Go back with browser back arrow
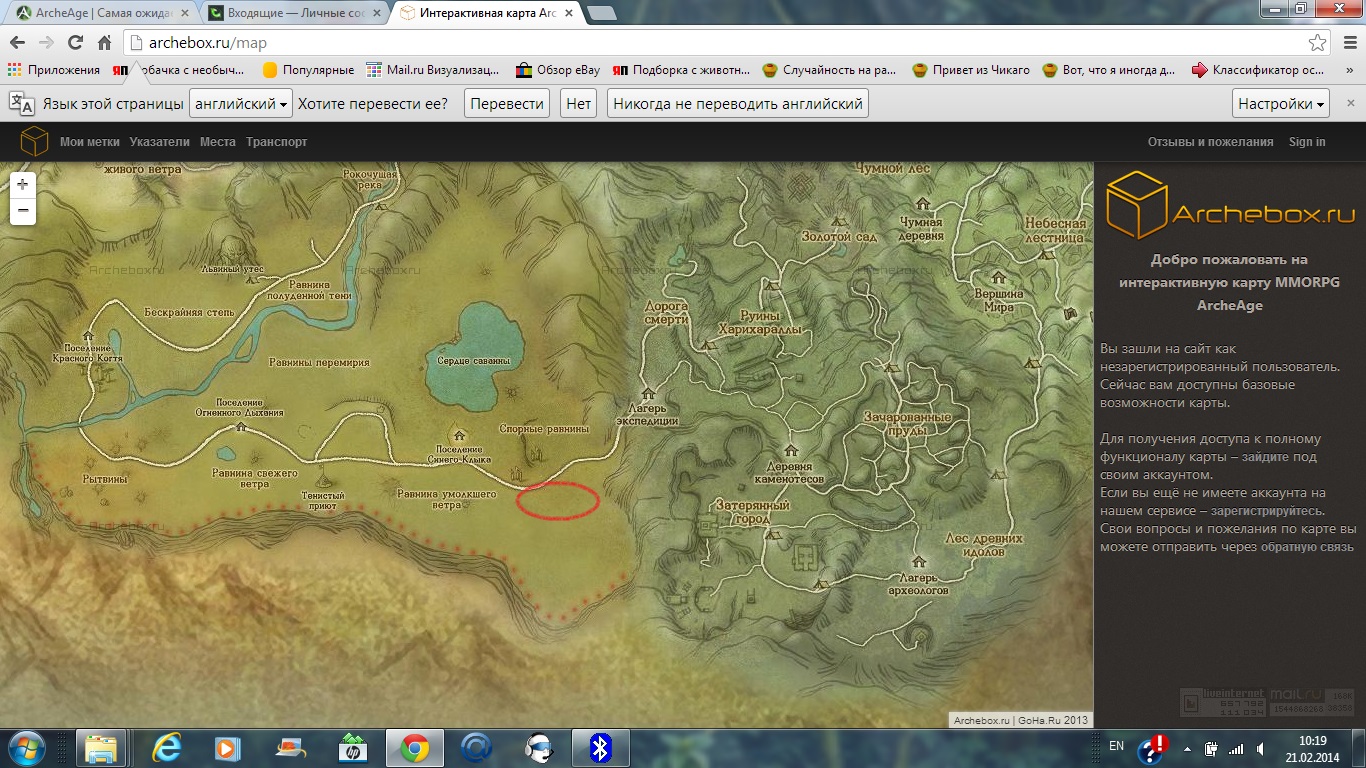The image size is (1366, 768). (x=18, y=43)
